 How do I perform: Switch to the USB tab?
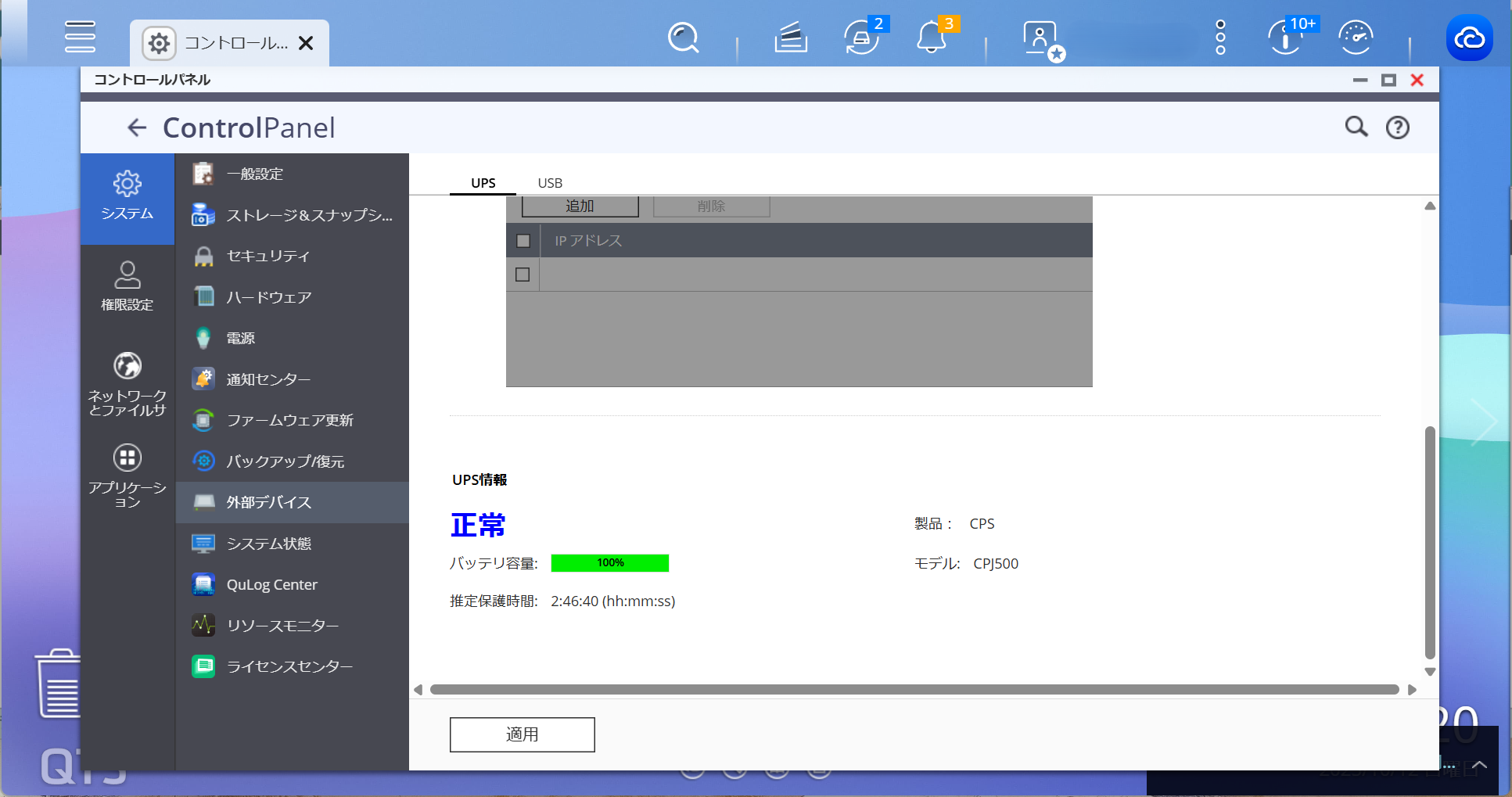coord(550,183)
